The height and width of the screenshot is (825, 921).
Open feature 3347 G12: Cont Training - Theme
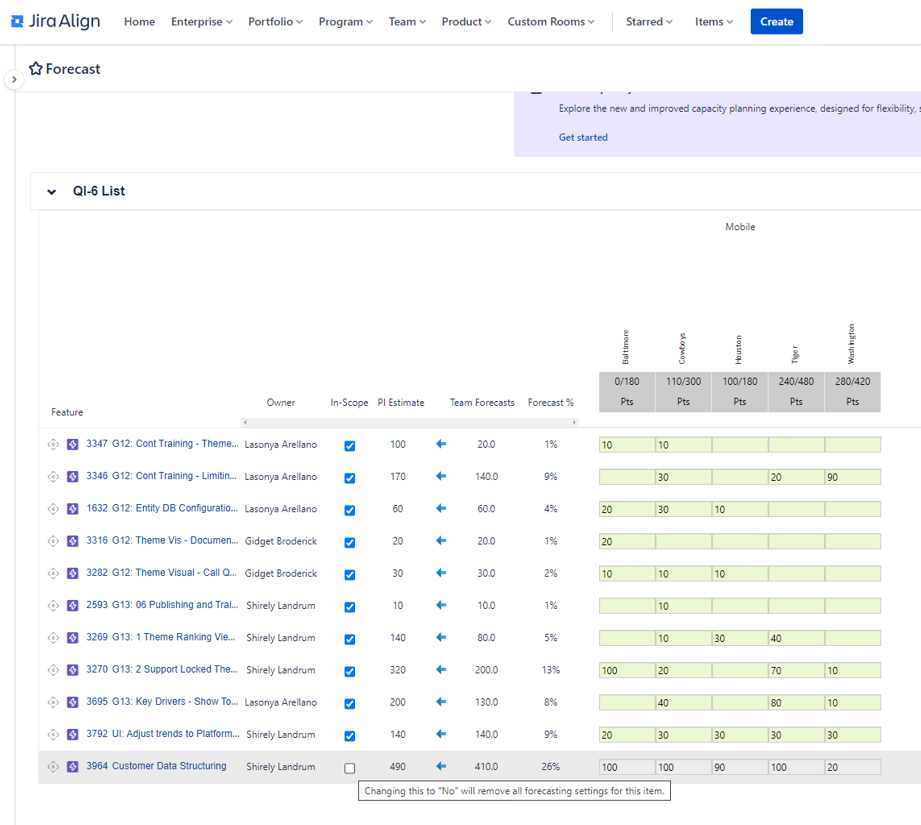coord(163,444)
